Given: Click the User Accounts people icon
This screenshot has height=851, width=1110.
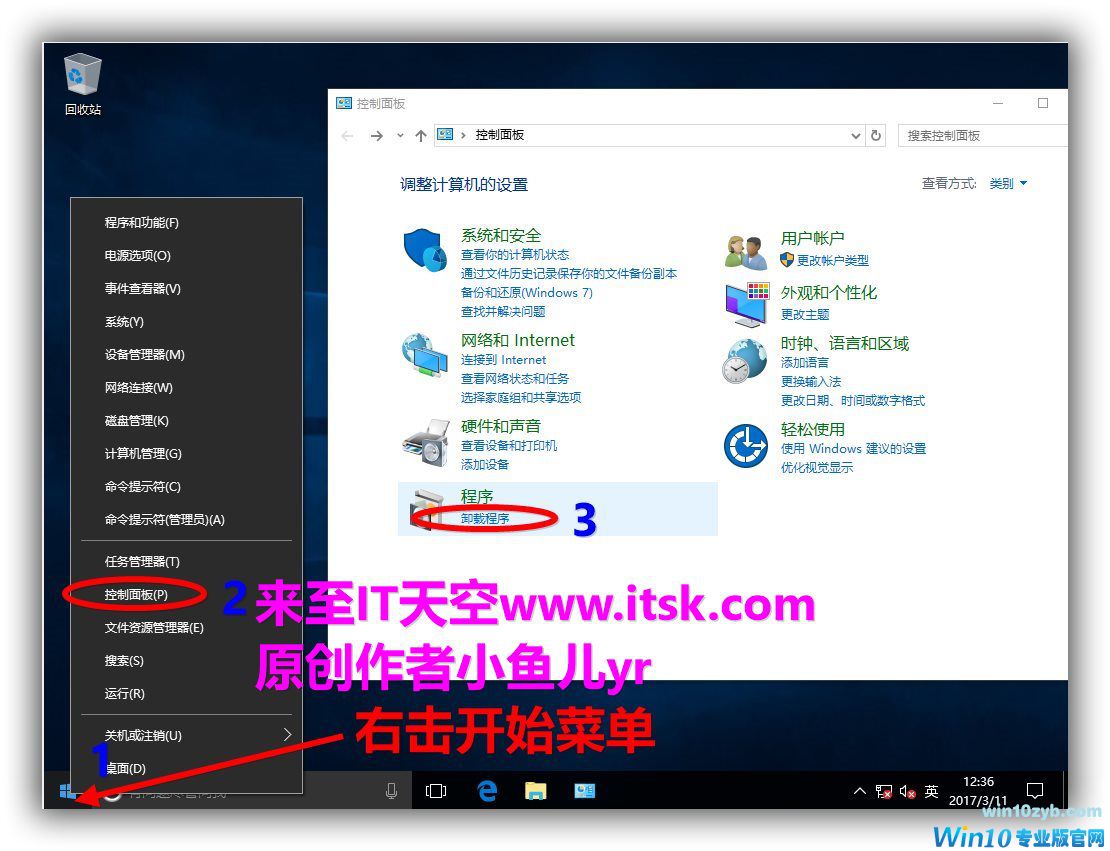Looking at the screenshot, I should click(745, 253).
